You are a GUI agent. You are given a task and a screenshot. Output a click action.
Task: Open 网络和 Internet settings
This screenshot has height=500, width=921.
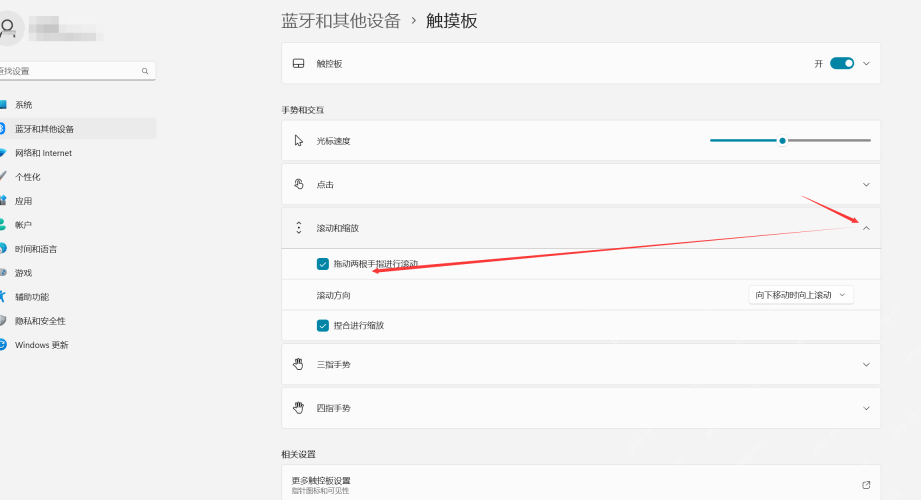pyautogui.click(x=78, y=153)
